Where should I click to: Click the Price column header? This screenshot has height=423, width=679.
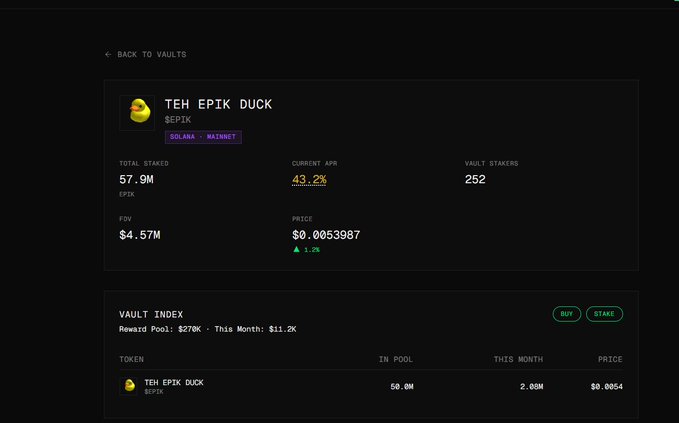(x=610, y=359)
